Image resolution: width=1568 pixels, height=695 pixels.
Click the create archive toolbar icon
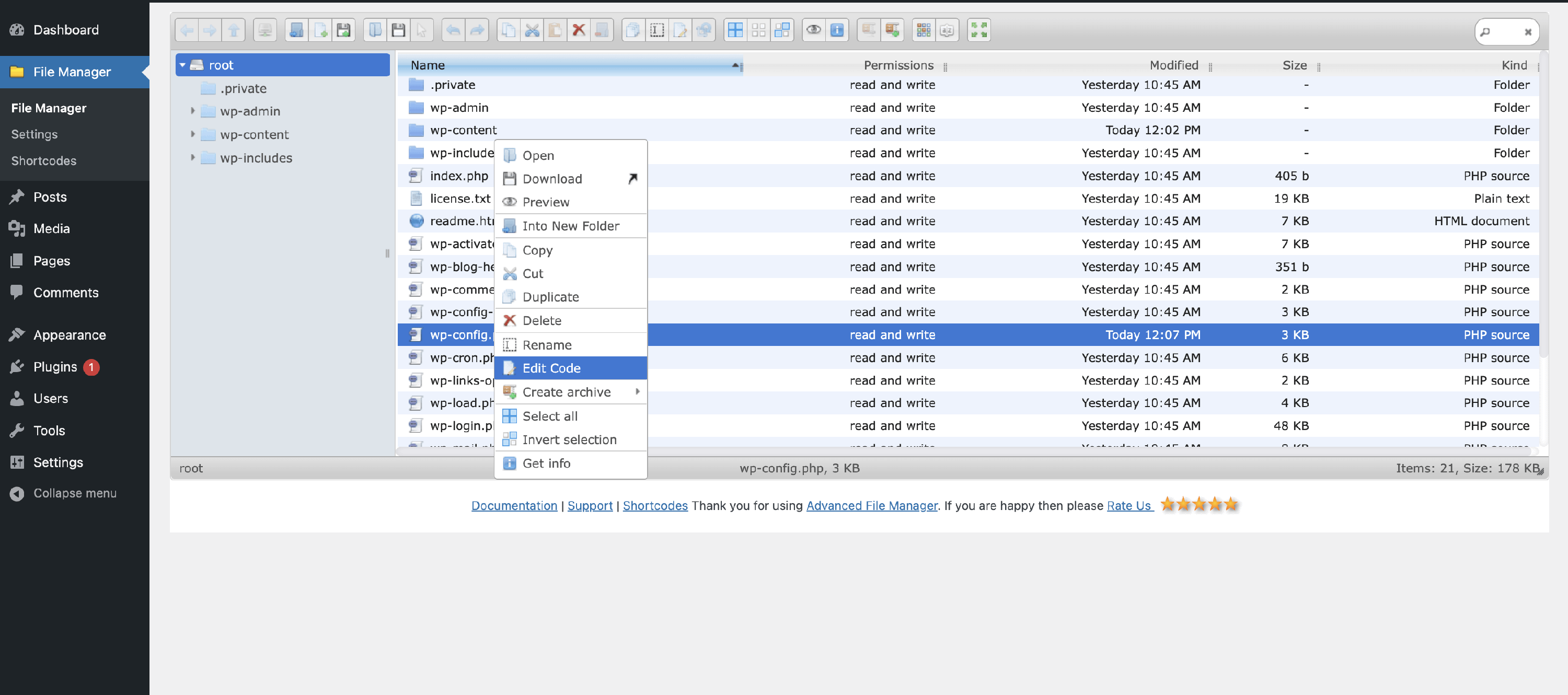[x=892, y=30]
